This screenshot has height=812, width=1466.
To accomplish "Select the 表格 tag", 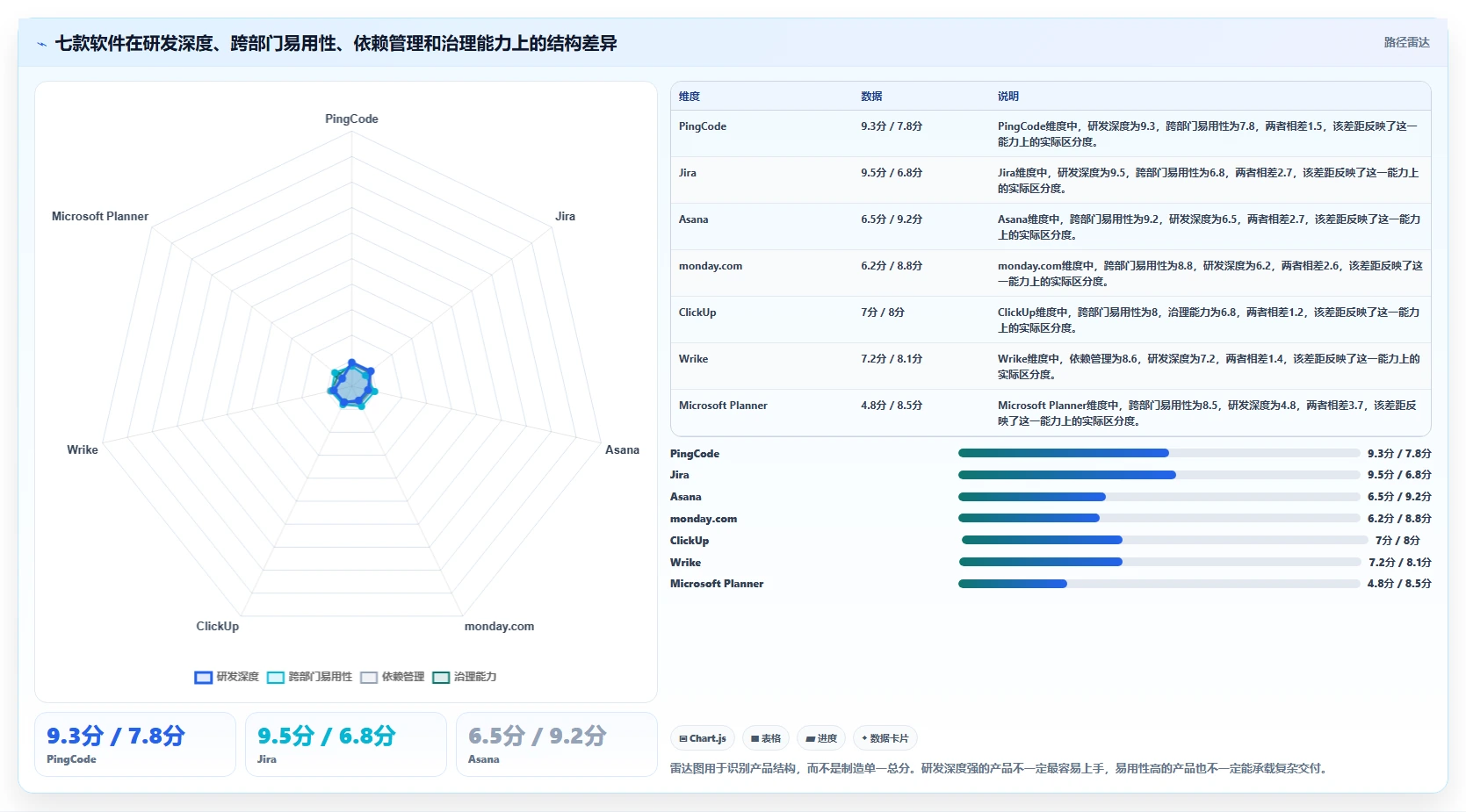I will coord(766,738).
